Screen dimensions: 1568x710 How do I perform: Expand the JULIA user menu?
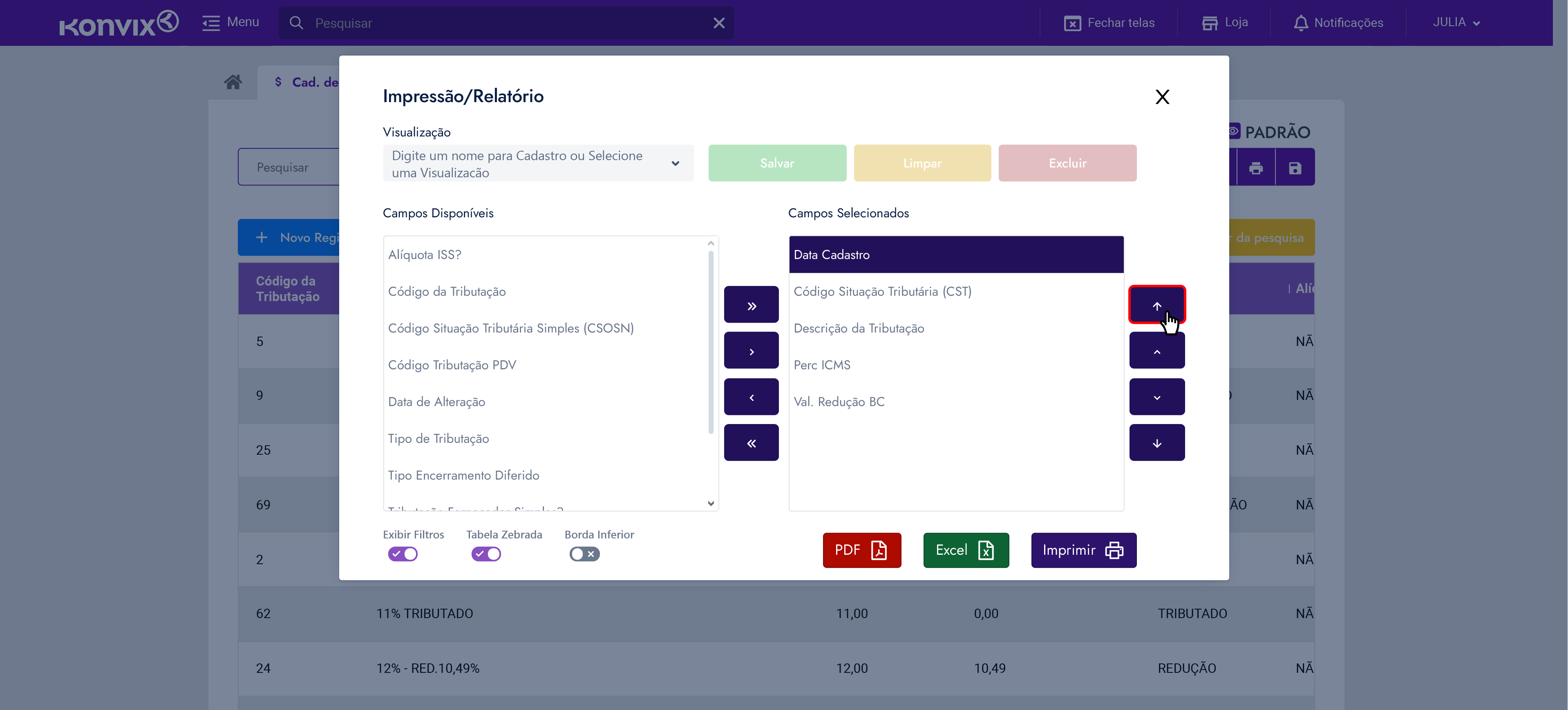point(1455,22)
